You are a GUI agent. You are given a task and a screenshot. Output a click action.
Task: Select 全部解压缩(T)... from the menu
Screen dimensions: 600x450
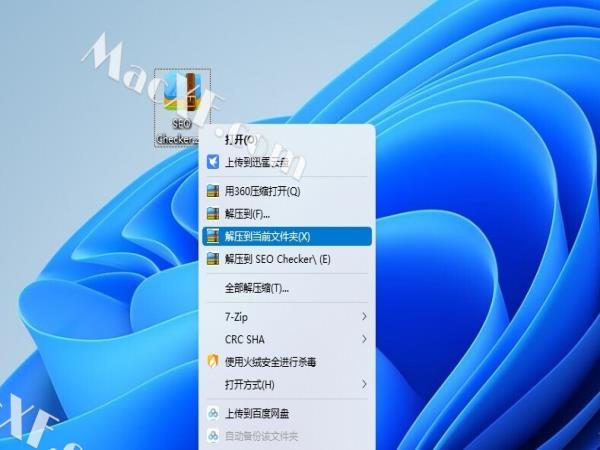tap(257, 288)
